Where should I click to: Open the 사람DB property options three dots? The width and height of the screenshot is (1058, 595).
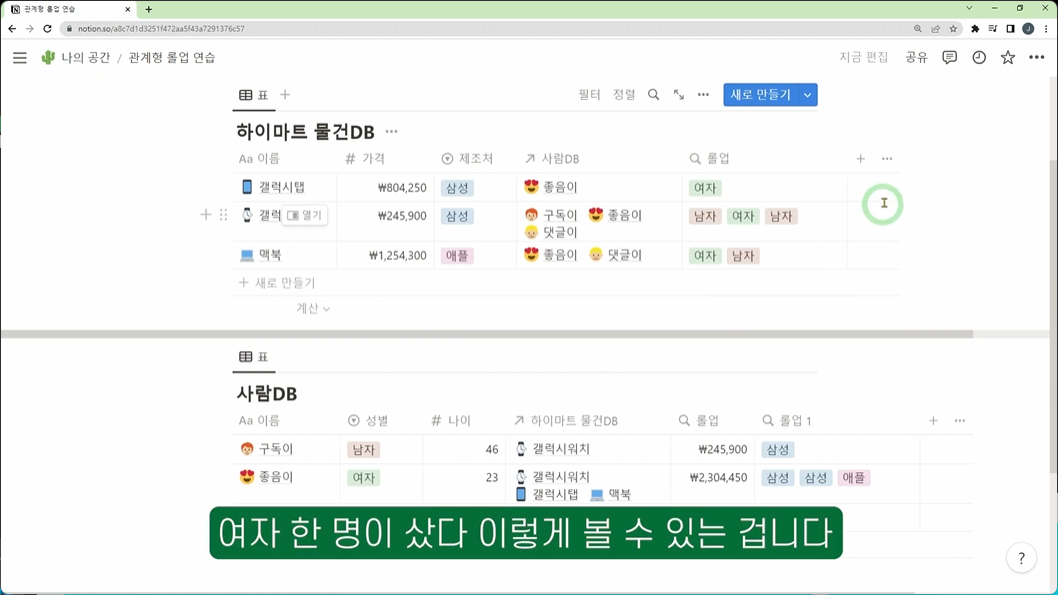click(x=959, y=420)
